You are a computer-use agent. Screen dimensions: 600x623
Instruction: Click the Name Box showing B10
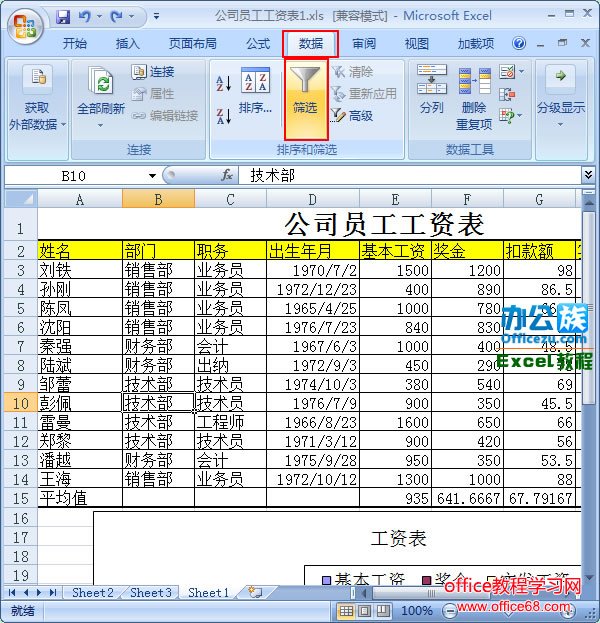tap(74, 176)
